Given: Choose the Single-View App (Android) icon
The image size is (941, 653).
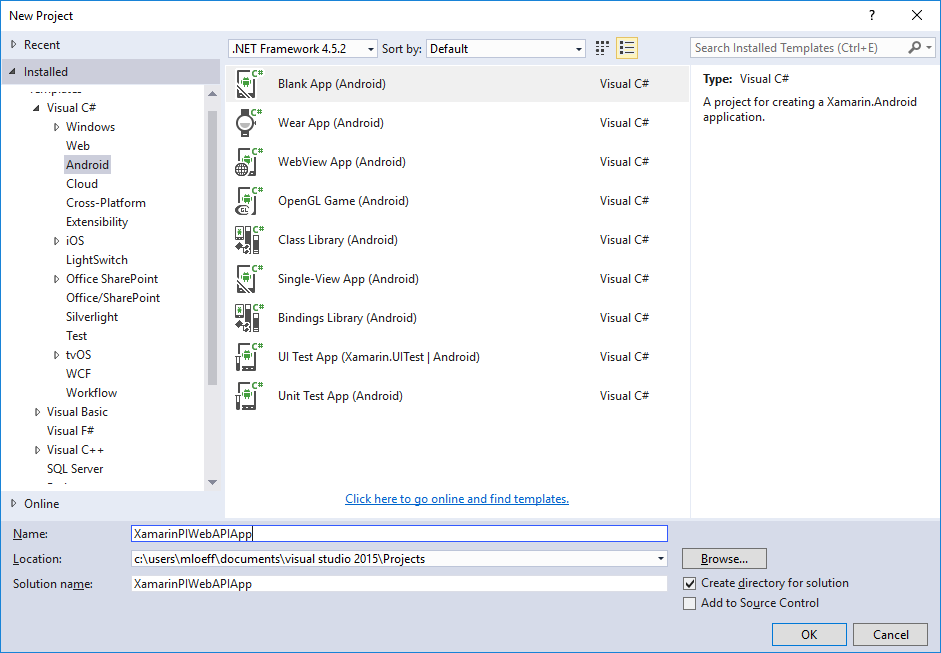Looking at the screenshot, I should pos(249,279).
